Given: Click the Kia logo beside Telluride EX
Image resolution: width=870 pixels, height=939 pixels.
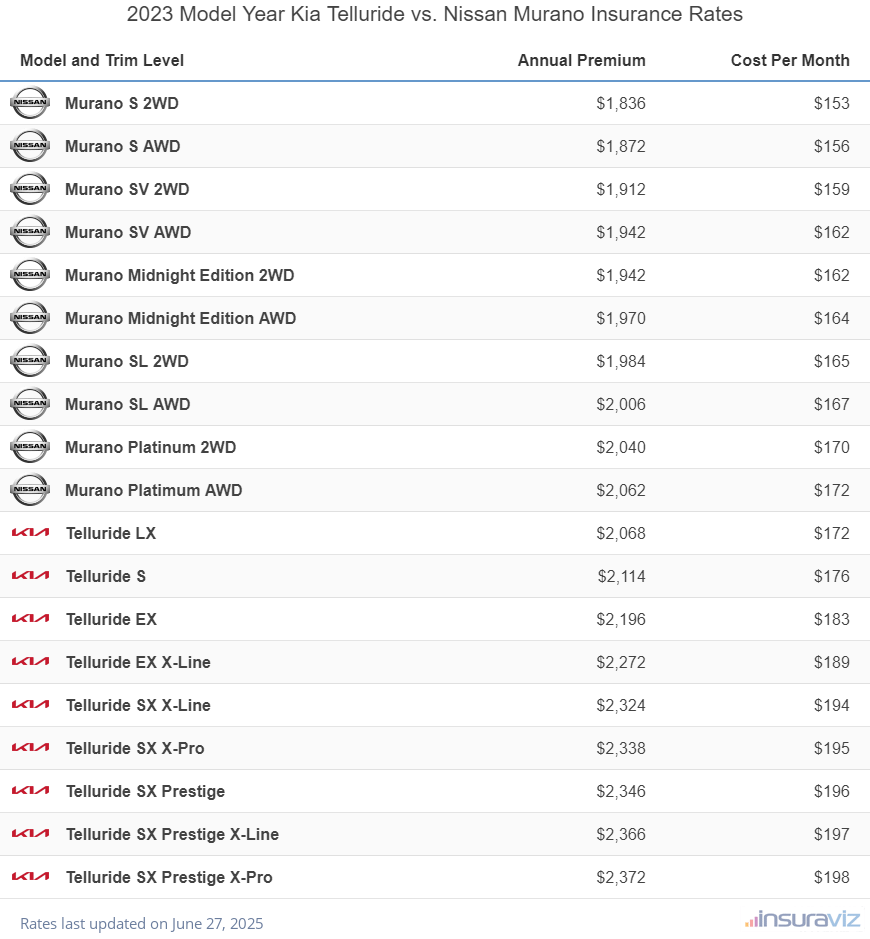Looking at the screenshot, I should (x=31, y=619).
